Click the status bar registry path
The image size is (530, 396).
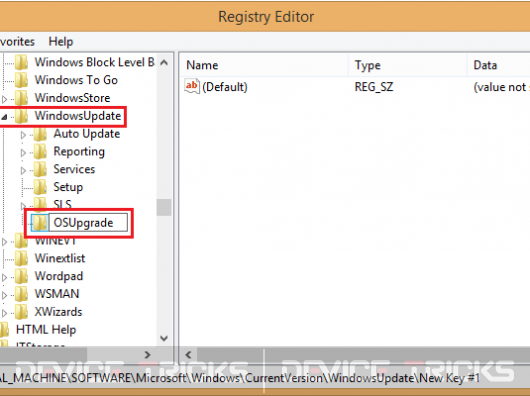240,378
